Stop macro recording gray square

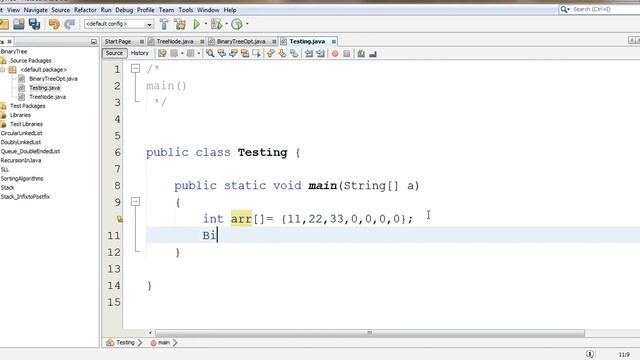click(x=347, y=53)
